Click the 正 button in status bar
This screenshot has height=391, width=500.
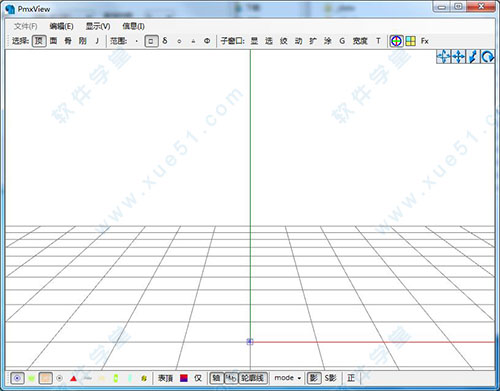pos(351,378)
